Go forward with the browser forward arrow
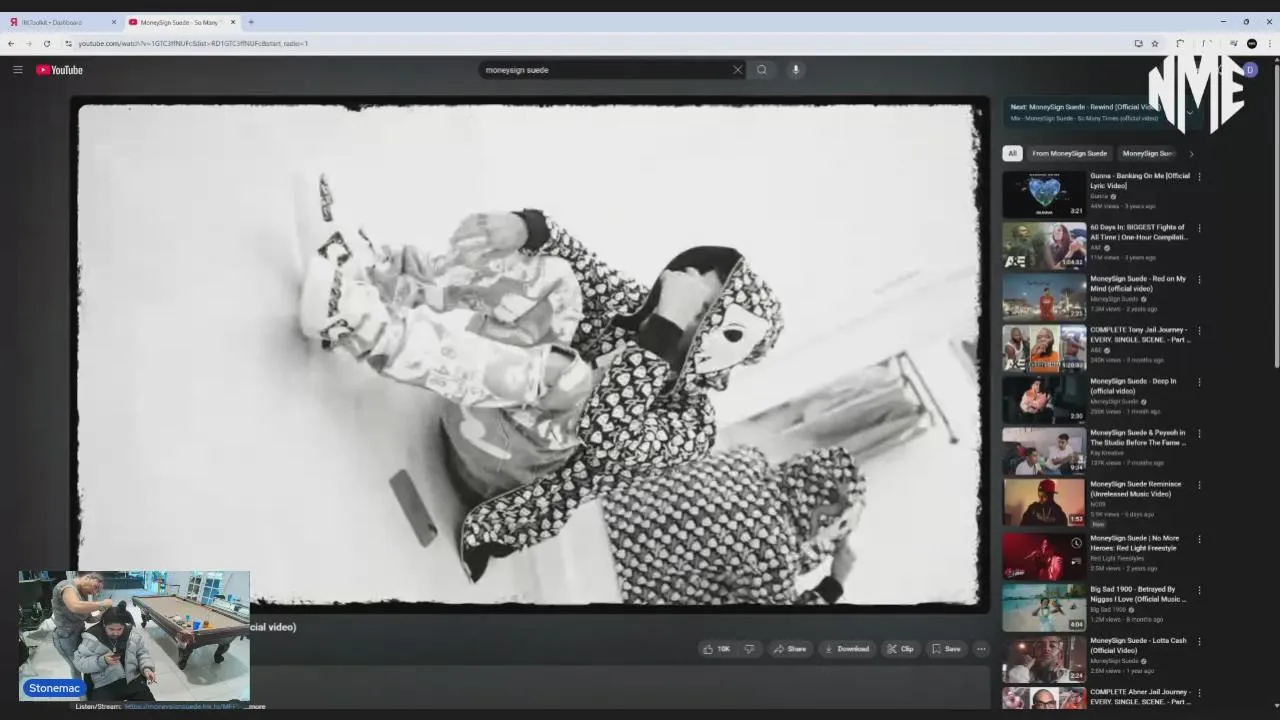The image size is (1280, 720). tap(29, 43)
